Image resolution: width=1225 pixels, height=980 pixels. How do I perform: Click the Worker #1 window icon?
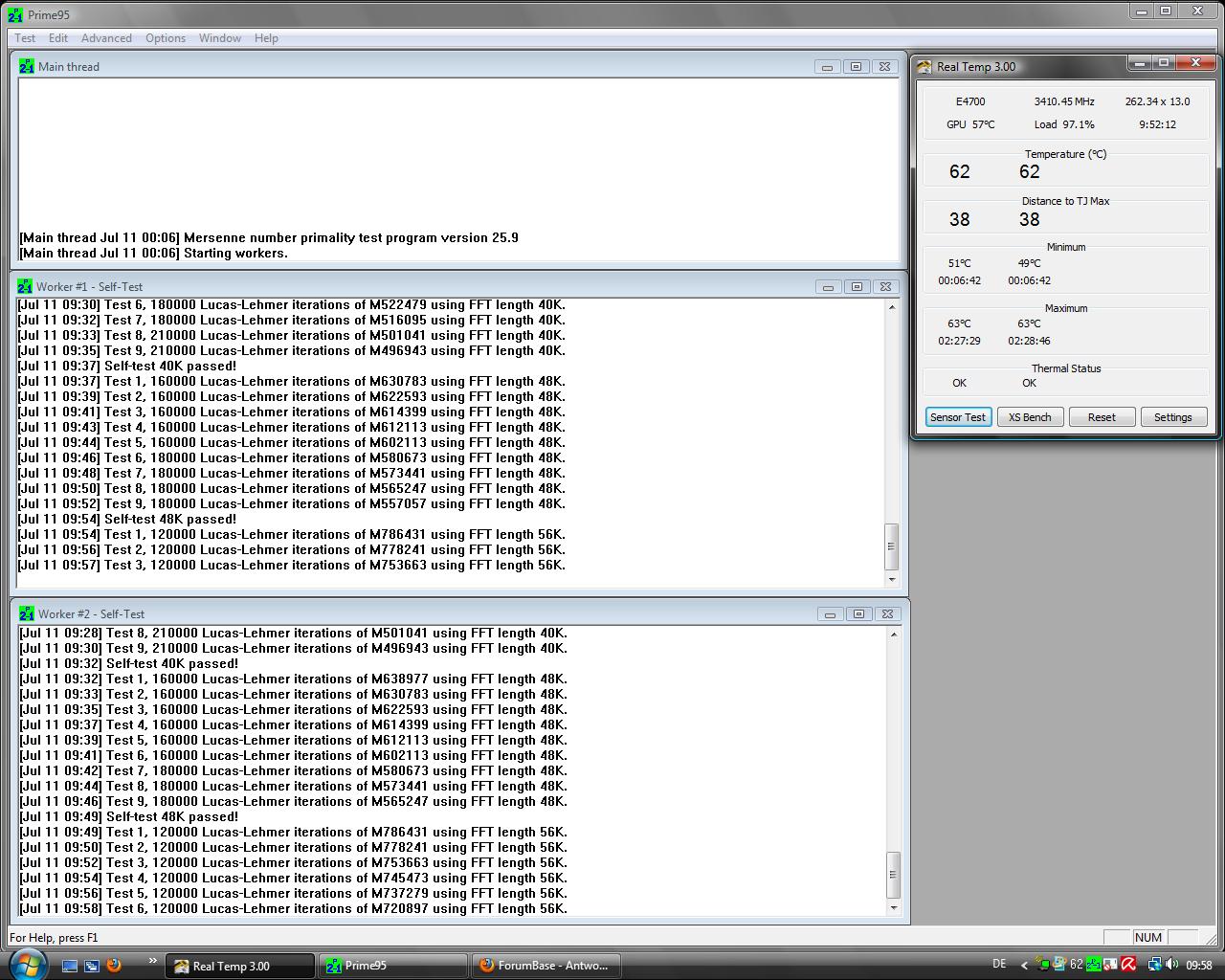25,286
